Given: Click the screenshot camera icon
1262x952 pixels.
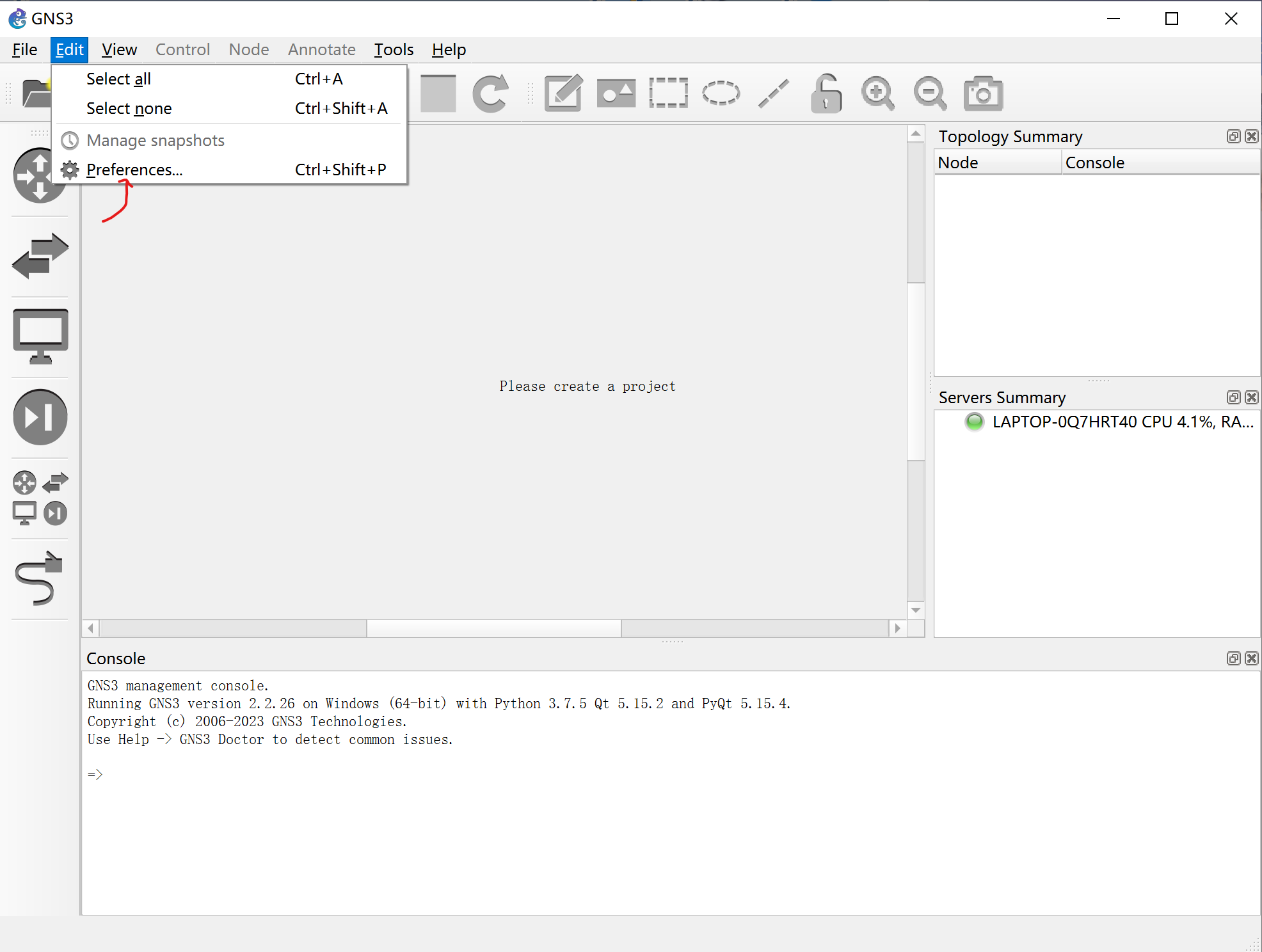Looking at the screenshot, I should click(983, 93).
